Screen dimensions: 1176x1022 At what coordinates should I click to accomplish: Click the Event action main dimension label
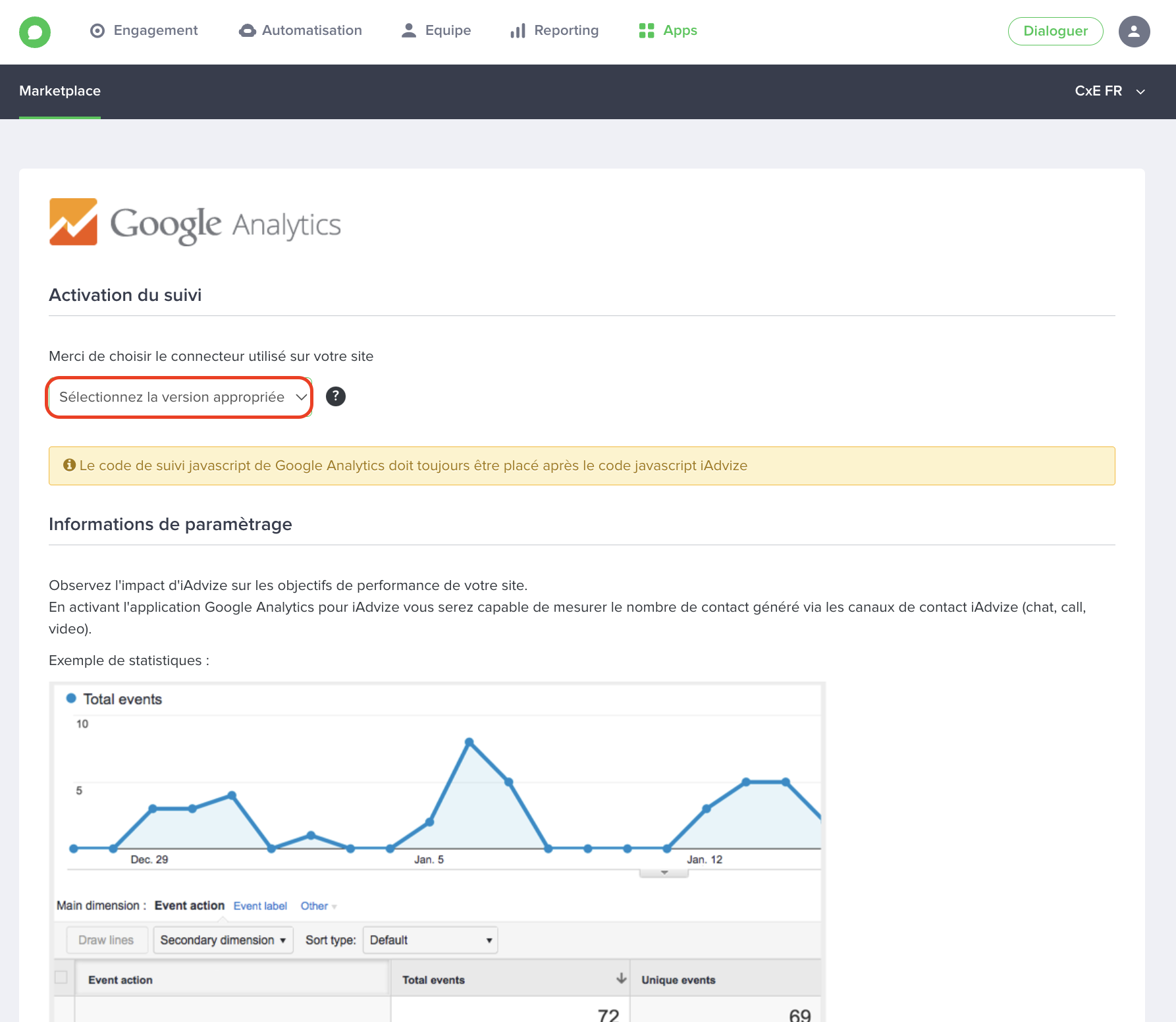point(190,905)
